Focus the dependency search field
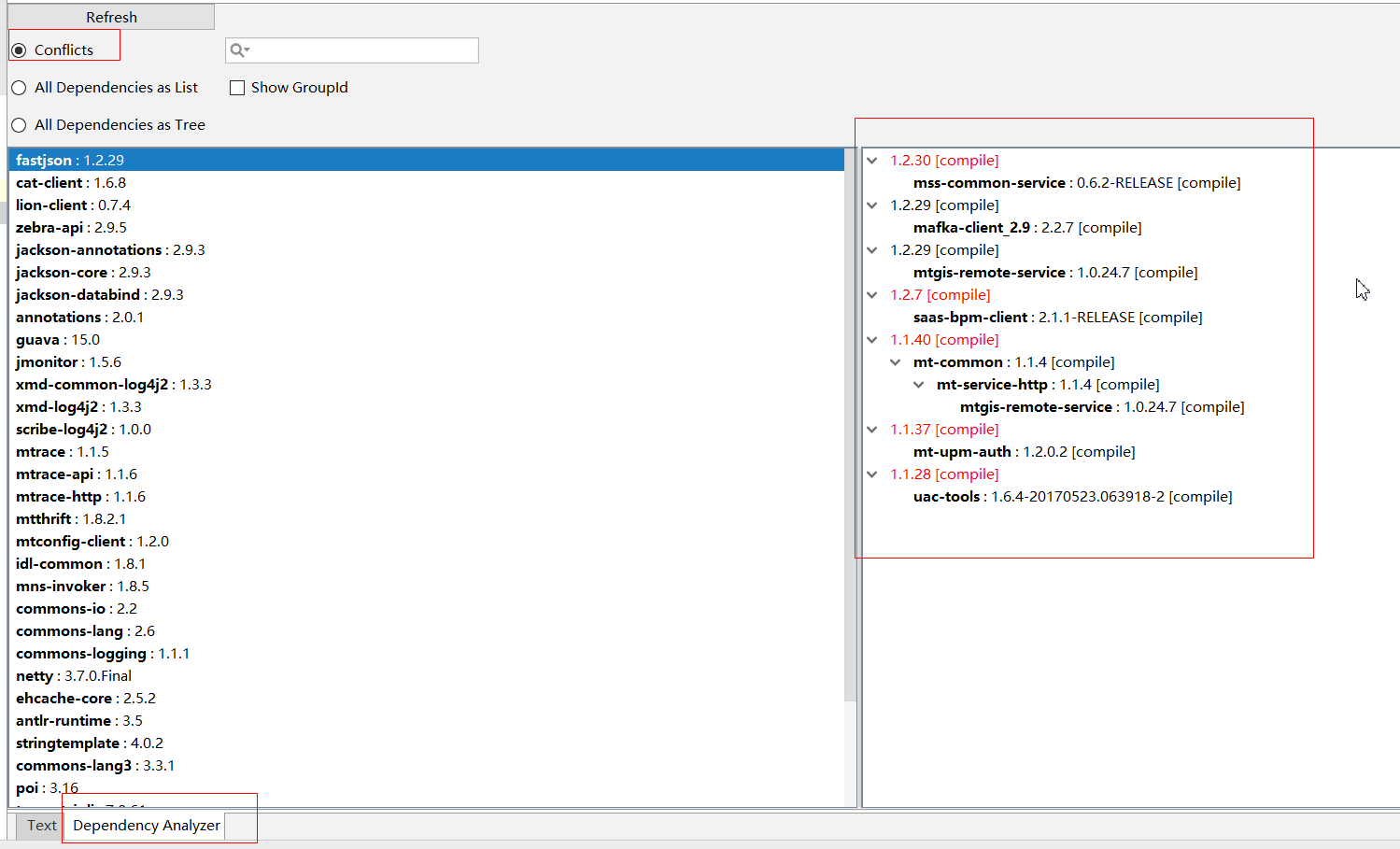 (352, 50)
